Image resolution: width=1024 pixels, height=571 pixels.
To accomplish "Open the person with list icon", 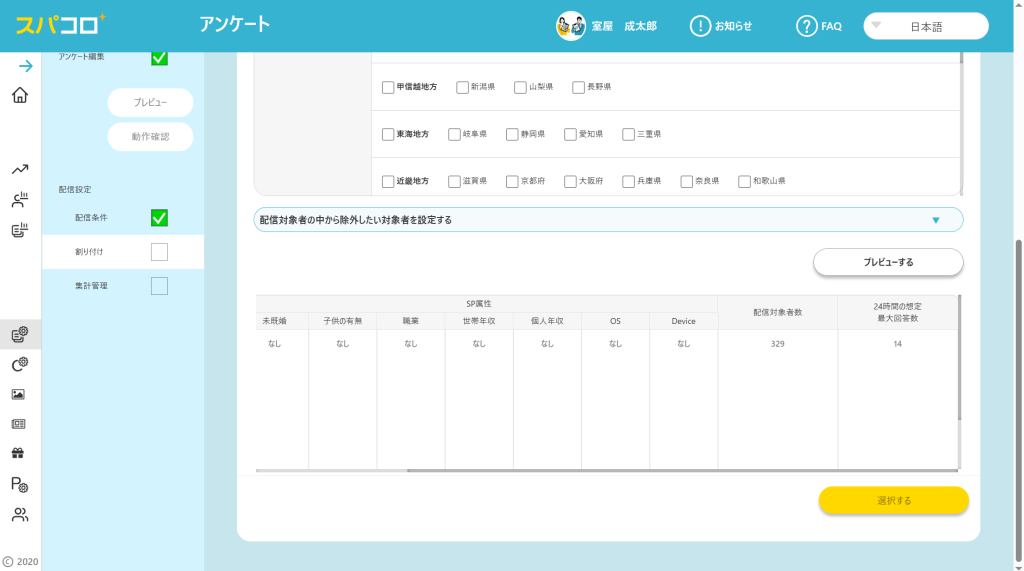I will coord(20,200).
